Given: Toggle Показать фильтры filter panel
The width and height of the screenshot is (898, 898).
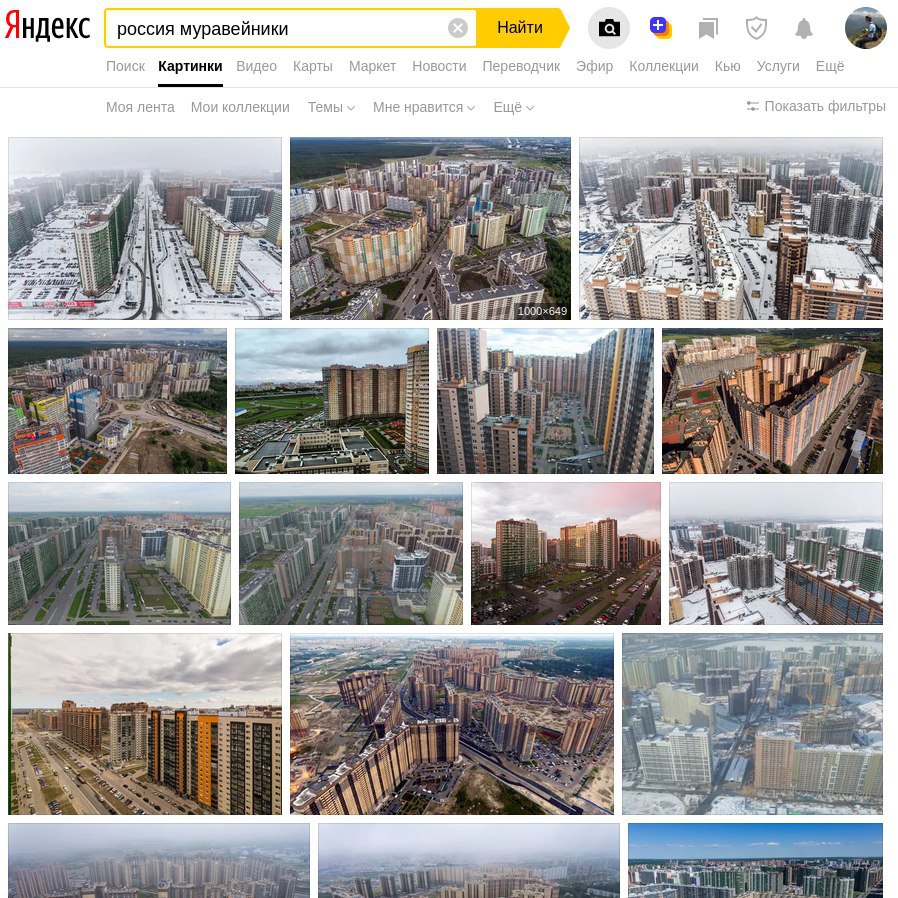Looking at the screenshot, I should (x=816, y=106).
